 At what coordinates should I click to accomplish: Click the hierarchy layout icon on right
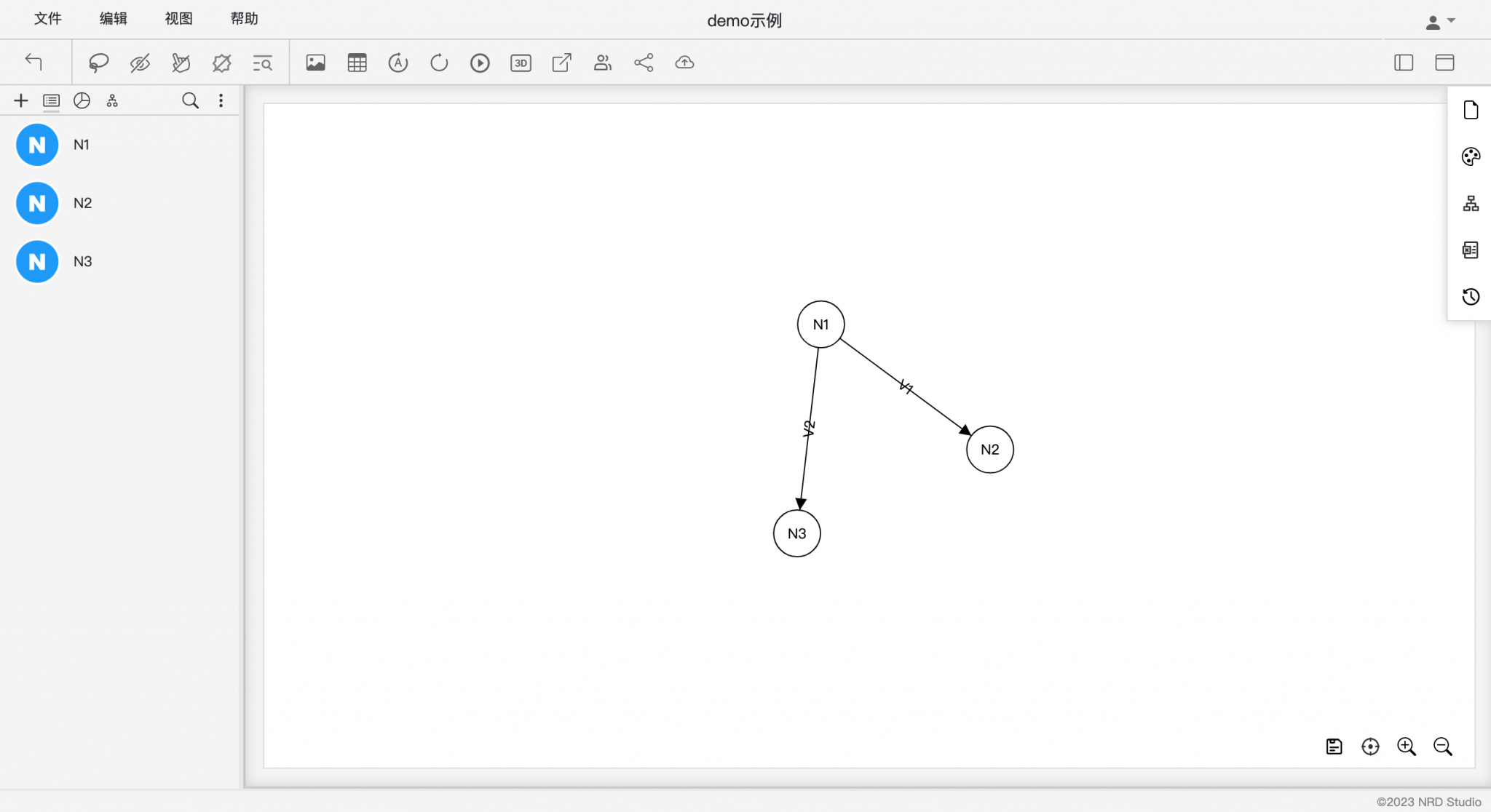point(1471,203)
